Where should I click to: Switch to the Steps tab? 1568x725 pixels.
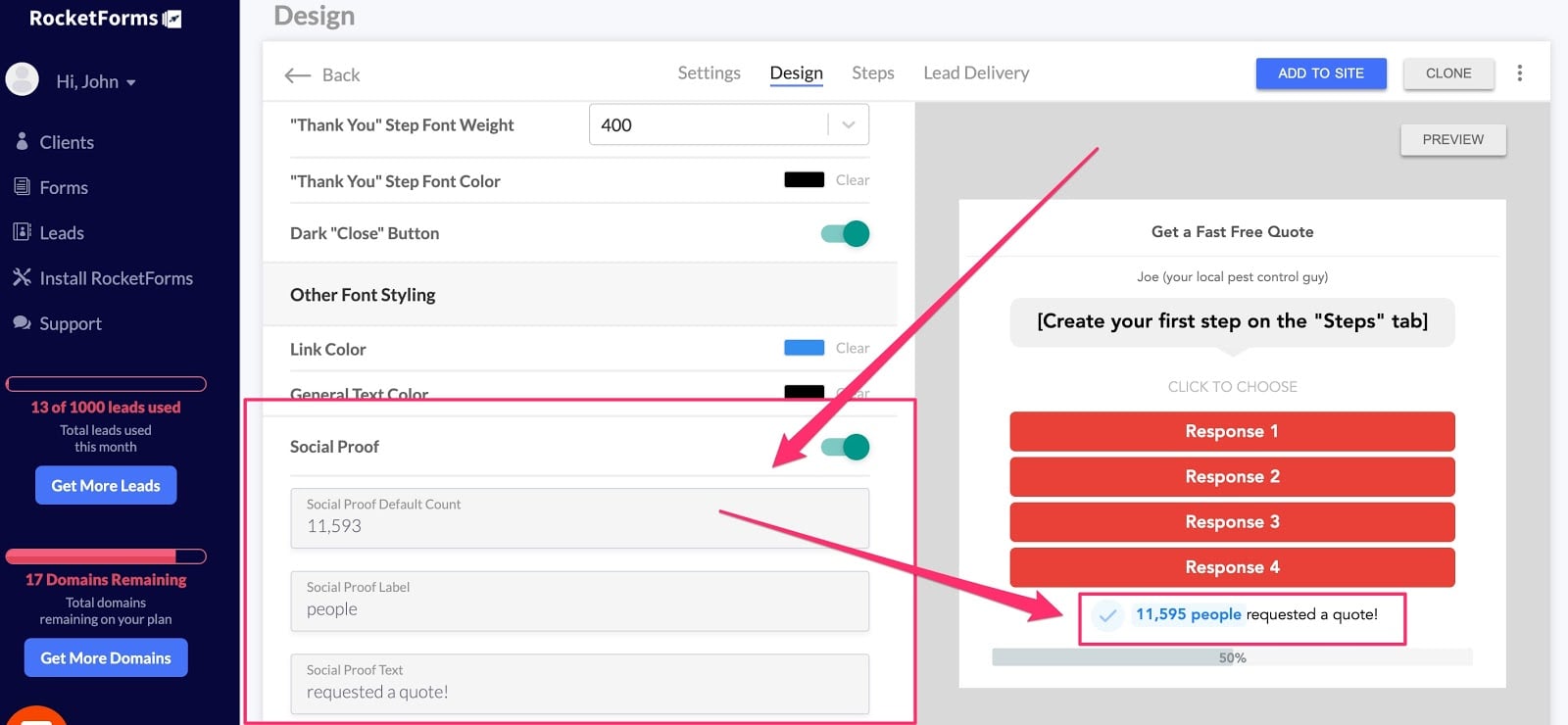coord(873,72)
